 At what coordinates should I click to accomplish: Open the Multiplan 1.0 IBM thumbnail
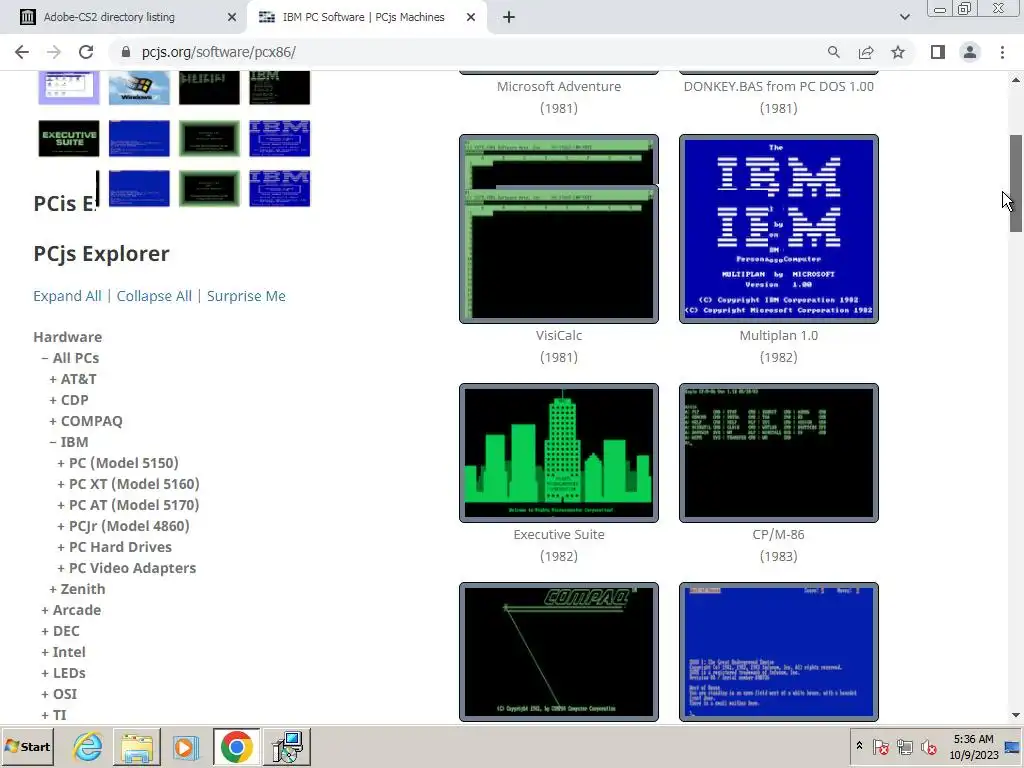click(778, 229)
